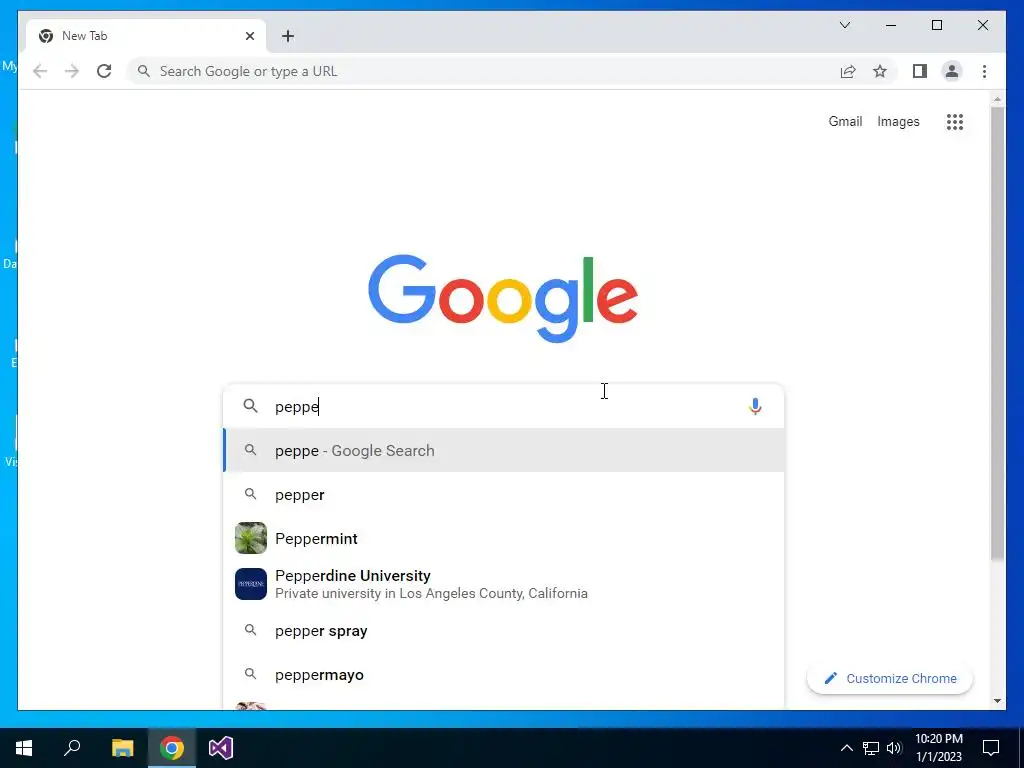This screenshot has width=1024, height=768.
Task: Bookmark this tab with the star icon
Action: [880, 71]
